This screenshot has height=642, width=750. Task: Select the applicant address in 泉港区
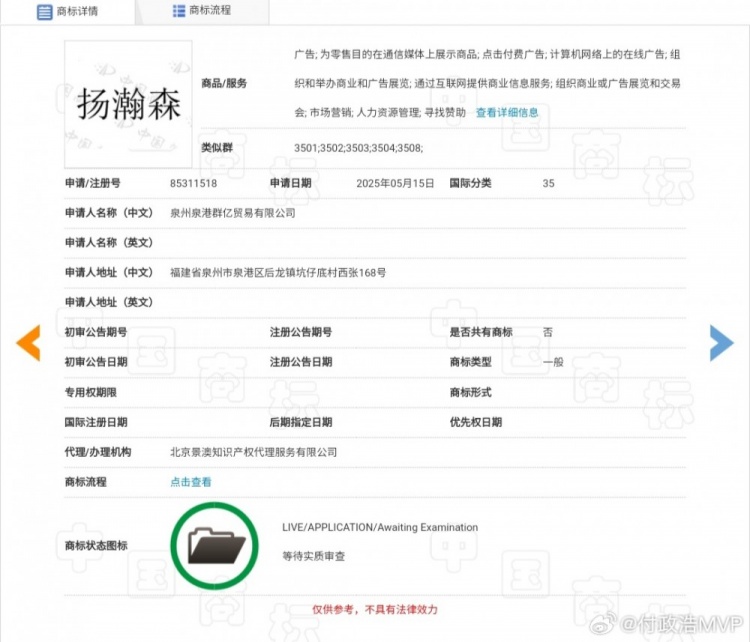click(278, 272)
